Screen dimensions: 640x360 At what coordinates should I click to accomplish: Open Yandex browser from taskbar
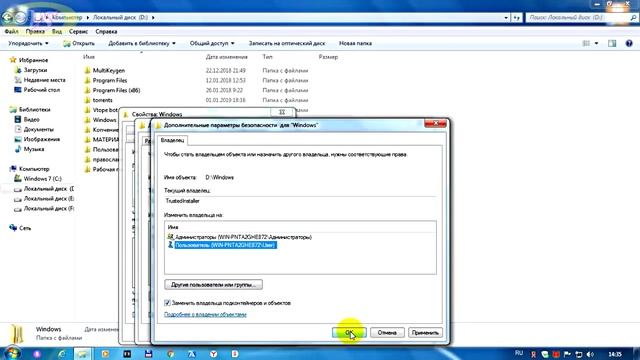(213, 354)
